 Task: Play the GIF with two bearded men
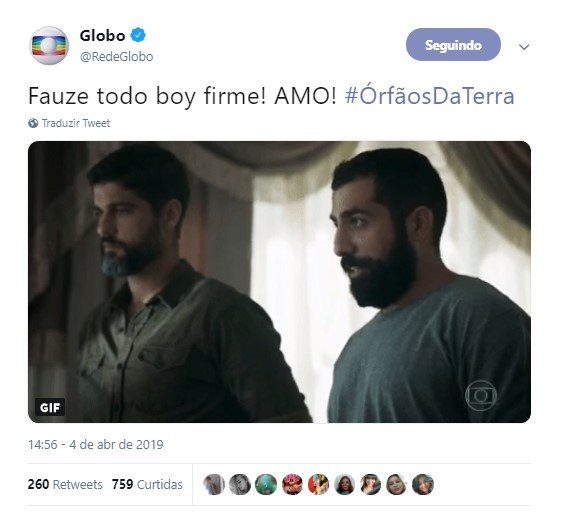[x=279, y=282]
